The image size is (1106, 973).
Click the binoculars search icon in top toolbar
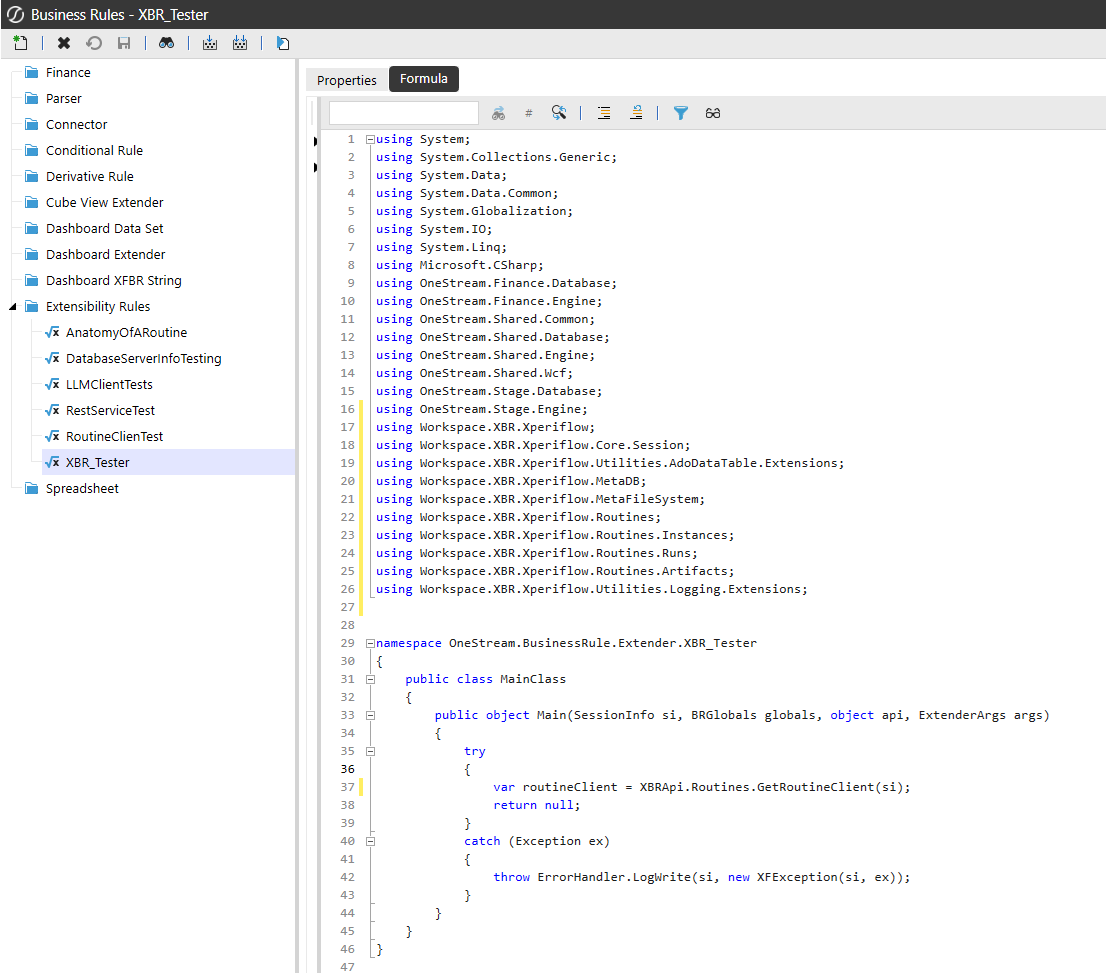(x=166, y=43)
